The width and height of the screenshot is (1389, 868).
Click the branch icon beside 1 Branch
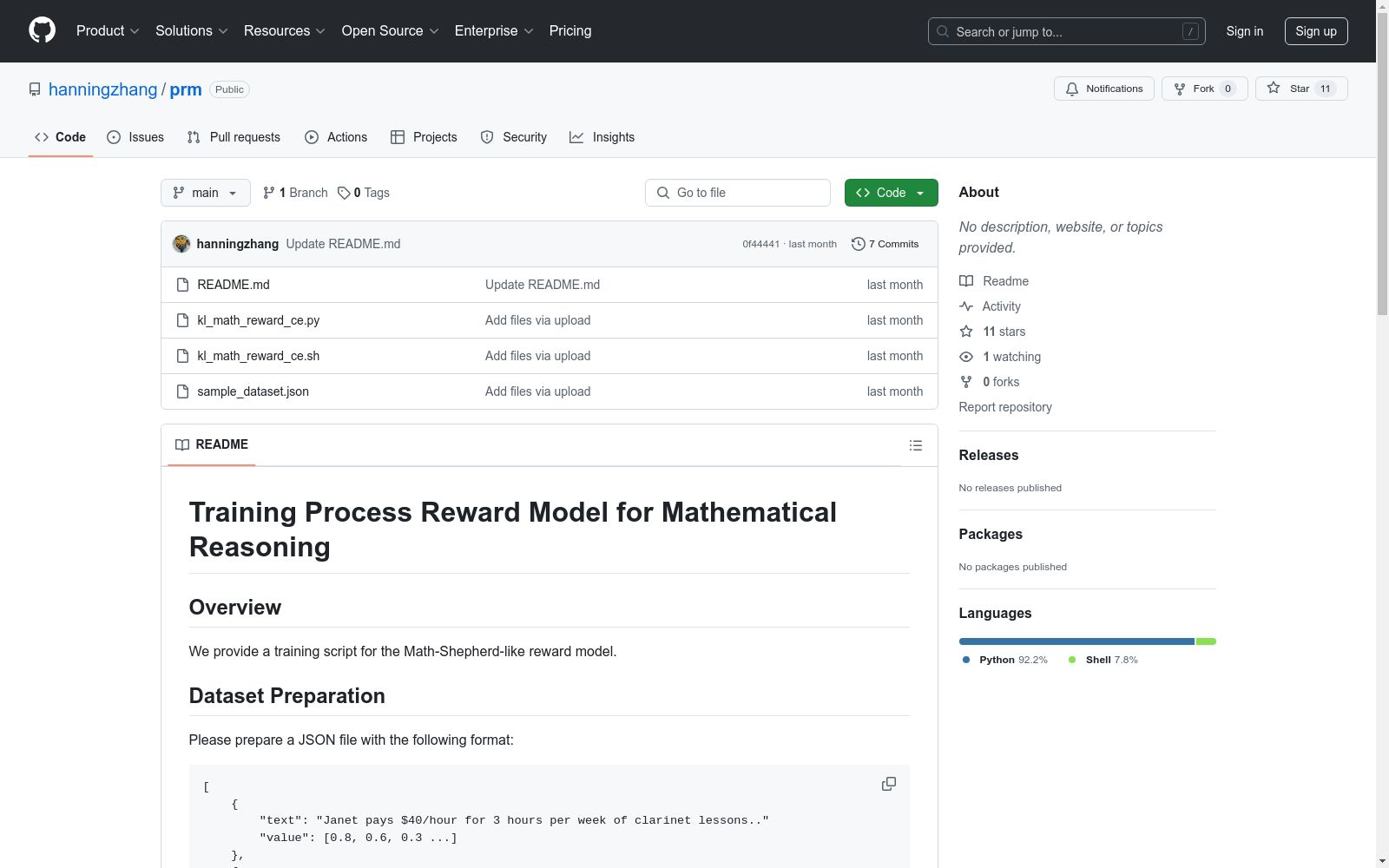[269, 193]
